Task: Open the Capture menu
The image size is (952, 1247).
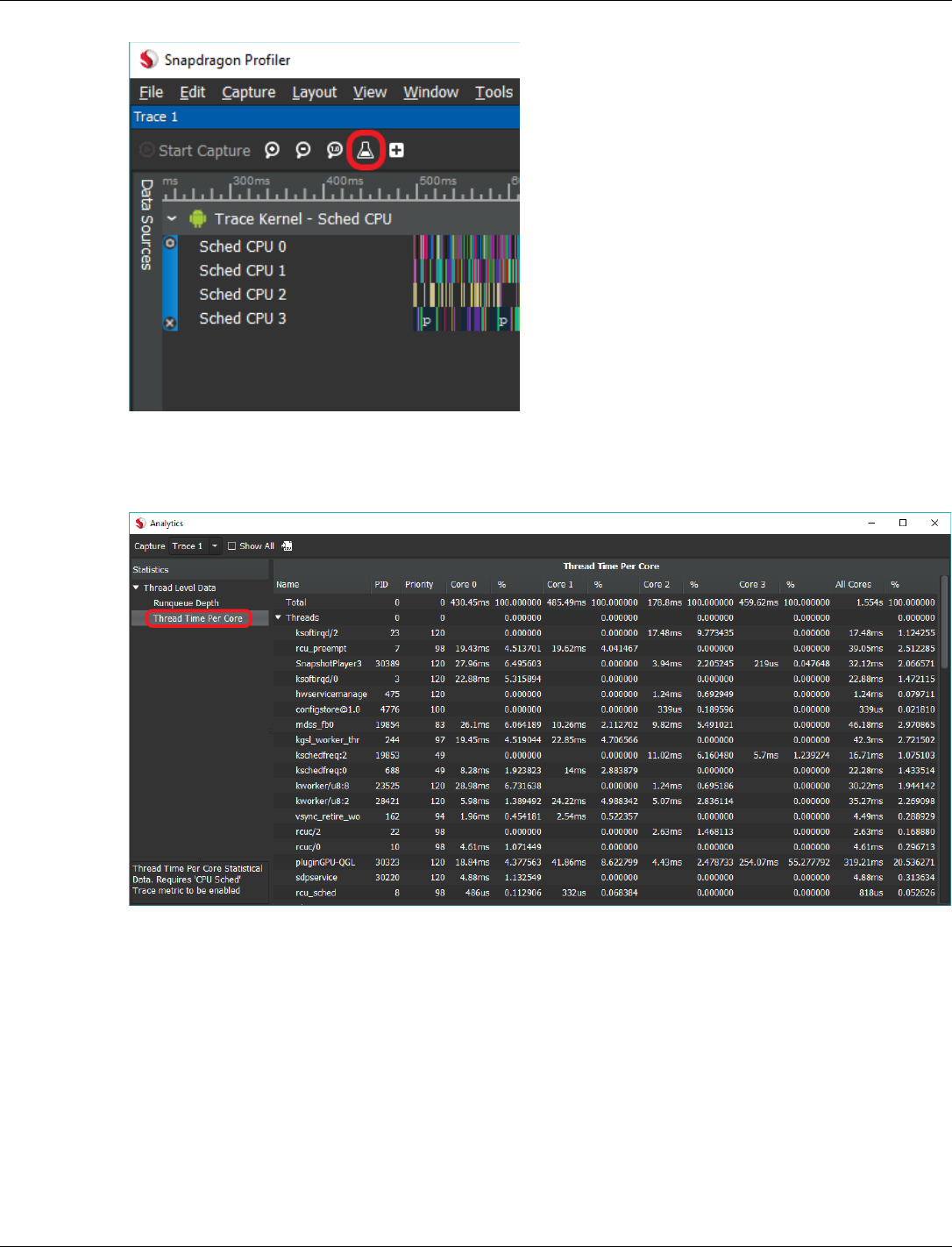Action: (x=248, y=92)
